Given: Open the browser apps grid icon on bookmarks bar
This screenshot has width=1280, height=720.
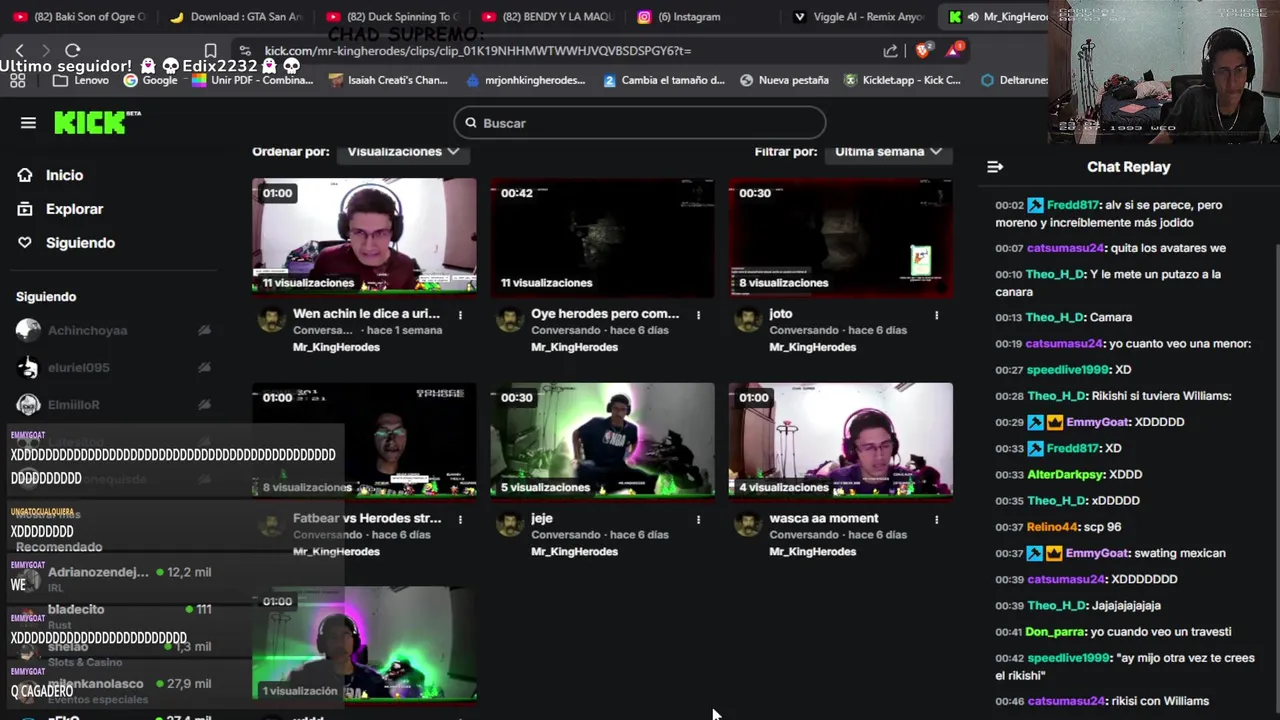Looking at the screenshot, I should [17, 80].
